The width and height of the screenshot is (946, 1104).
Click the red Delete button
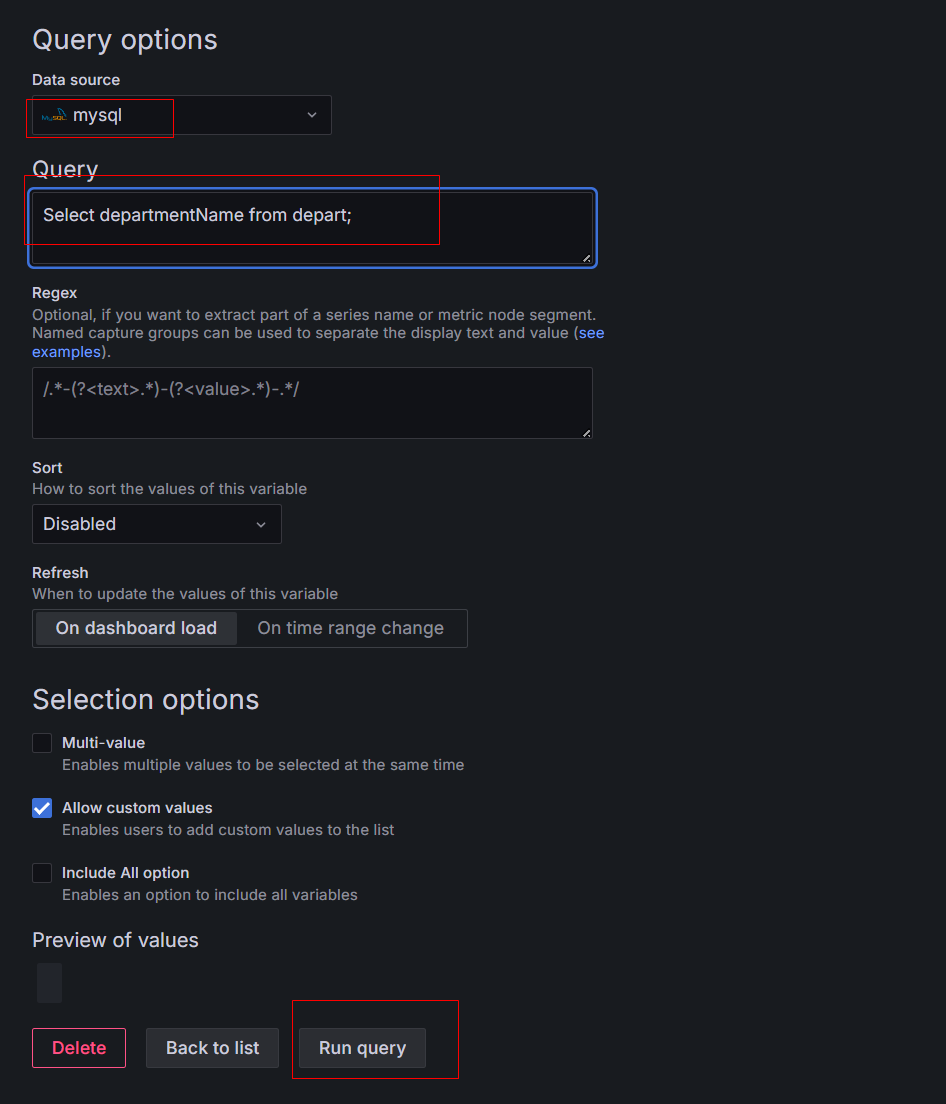coord(79,1048)
